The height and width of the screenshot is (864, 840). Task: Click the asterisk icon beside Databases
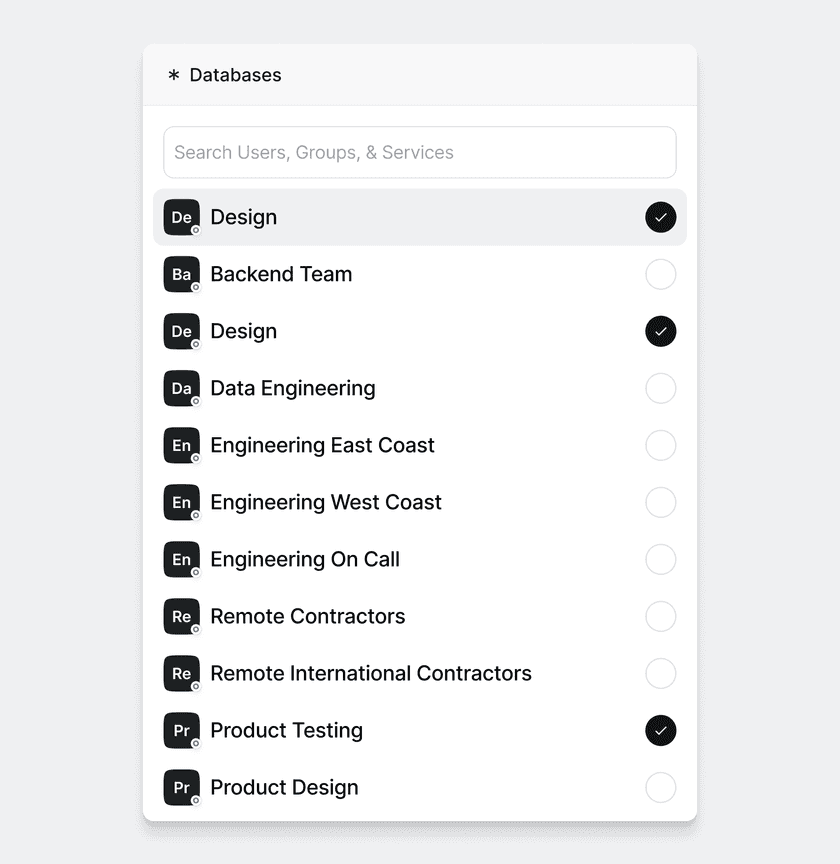point(174,75)
